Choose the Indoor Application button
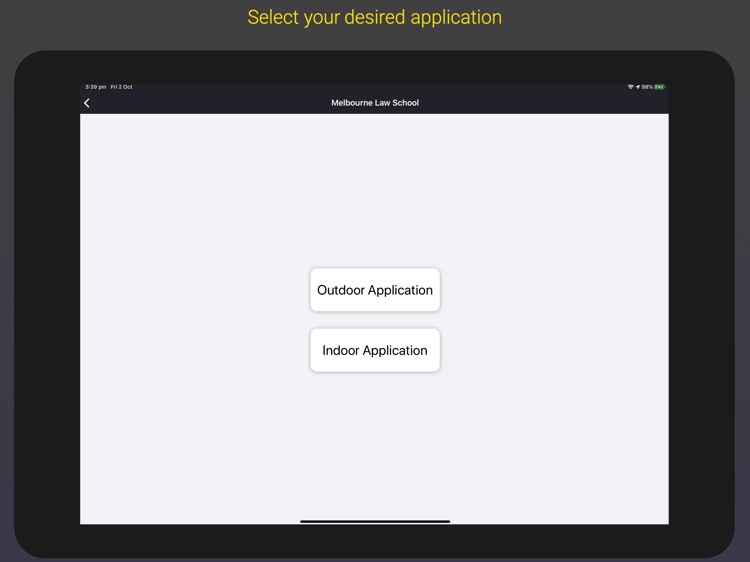The image size is (750, 562). 375,350
